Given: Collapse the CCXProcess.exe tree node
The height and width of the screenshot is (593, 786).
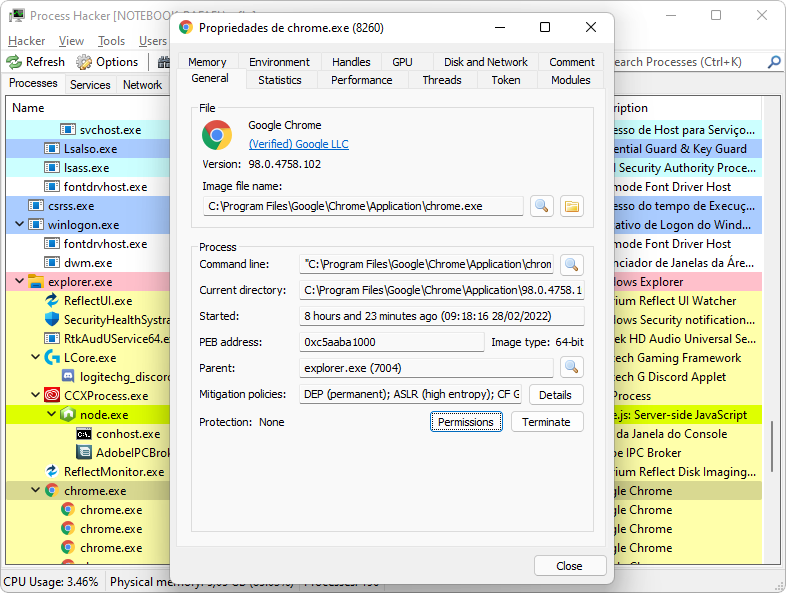Looking at the screenshot, I should (x=36, y=396).
